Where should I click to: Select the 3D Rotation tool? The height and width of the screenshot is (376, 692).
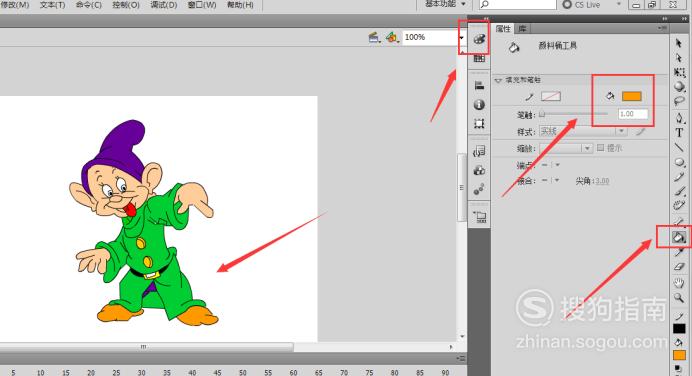coord(679,87)
